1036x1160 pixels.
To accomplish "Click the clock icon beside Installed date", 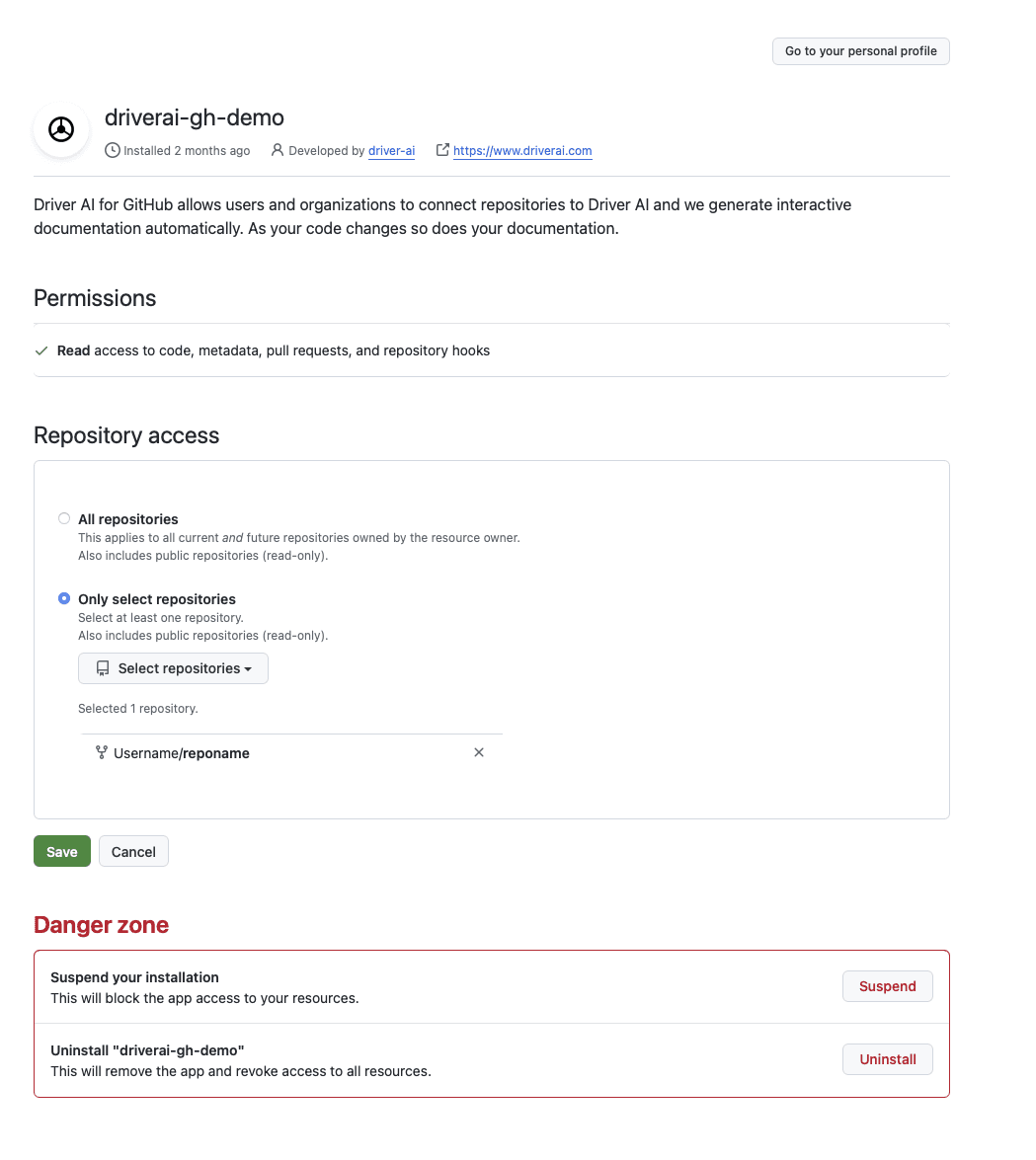I will 112,150.
